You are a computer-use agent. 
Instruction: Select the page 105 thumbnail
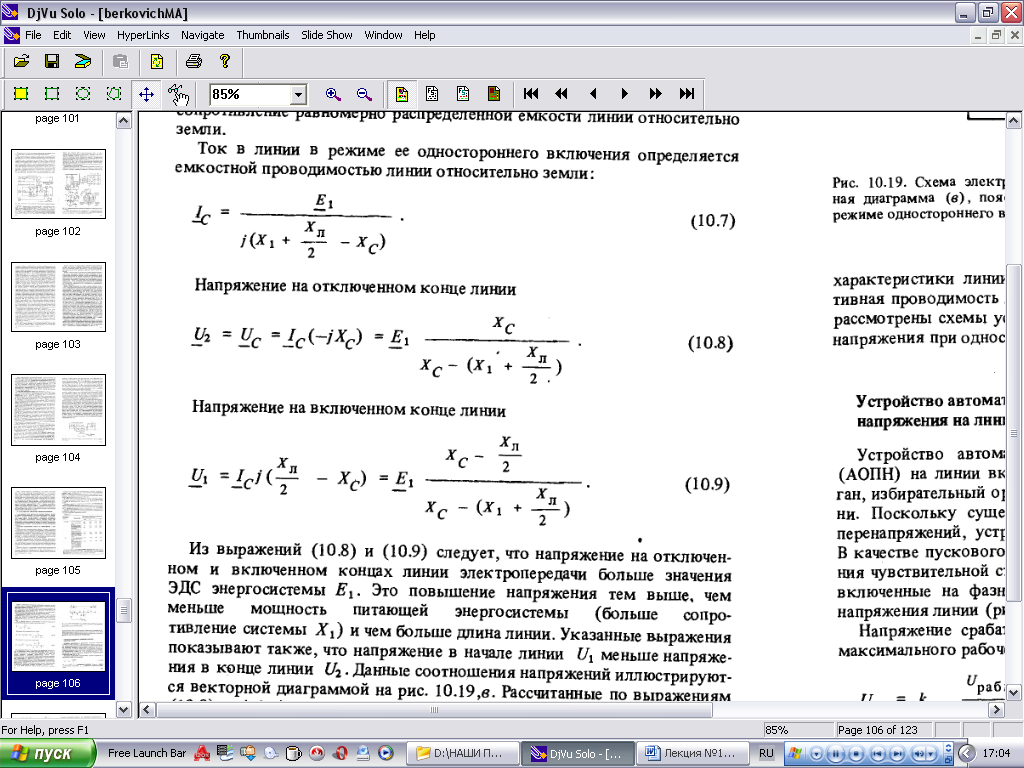58,523
